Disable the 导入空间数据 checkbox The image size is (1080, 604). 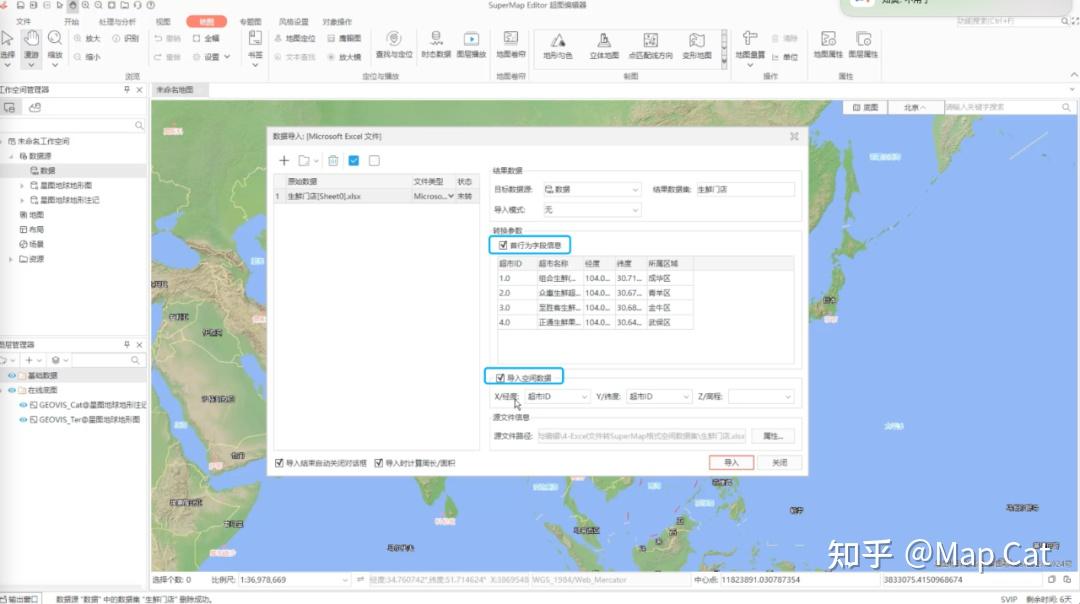point(499,377)
